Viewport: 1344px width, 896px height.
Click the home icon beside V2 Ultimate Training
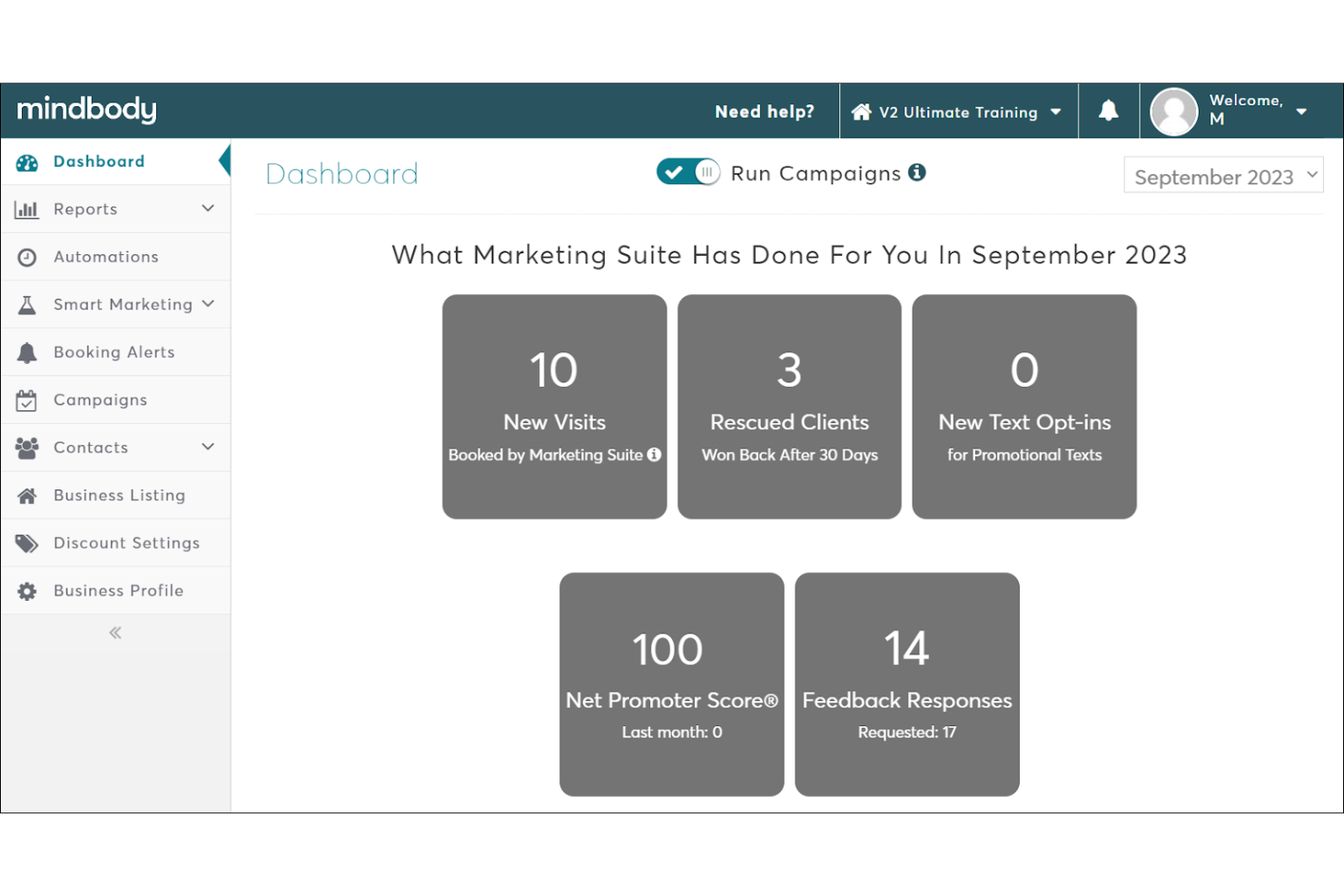pyautogui.click(x=861, y=112)
